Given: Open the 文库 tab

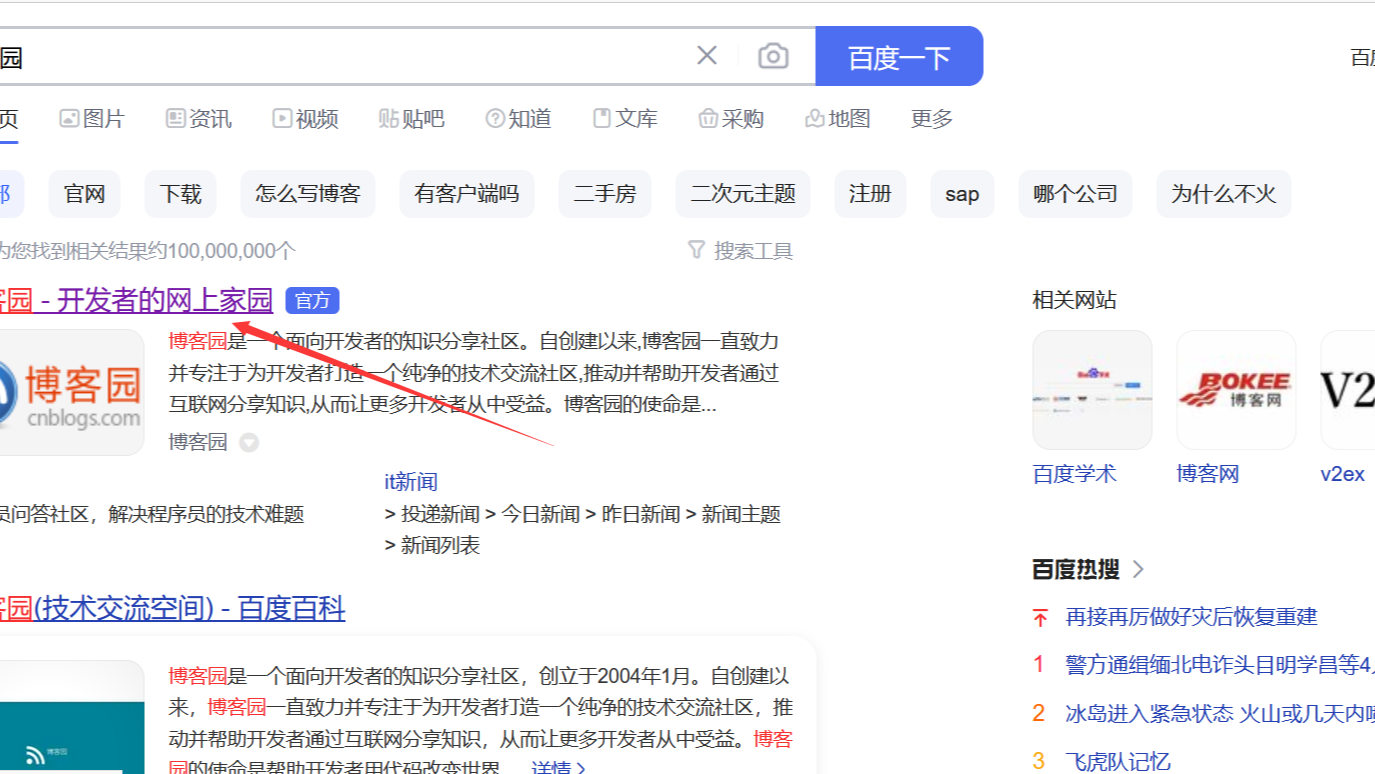Looking at the screenshot, I should pyautogui.click(x=625, y=119).
